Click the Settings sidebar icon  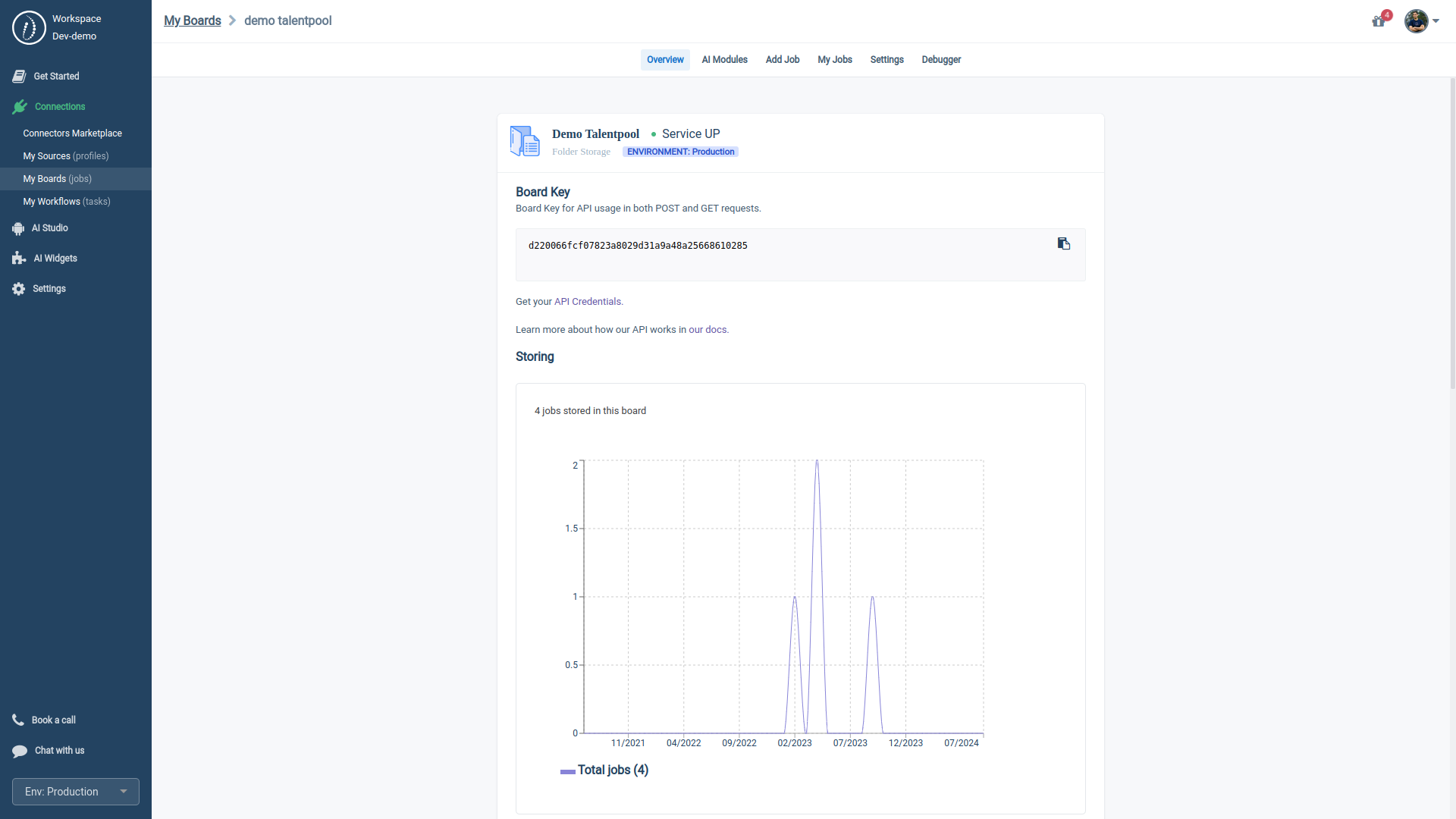point(18,289)
